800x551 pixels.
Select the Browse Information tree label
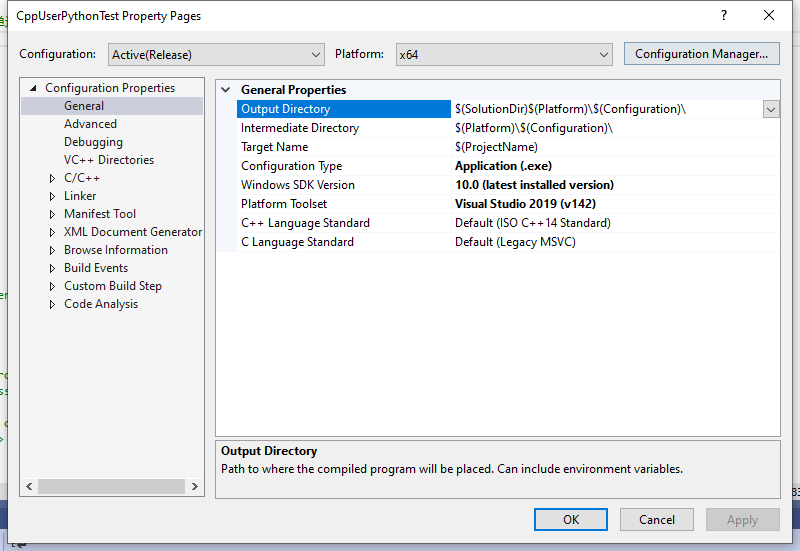pos(116,250)
